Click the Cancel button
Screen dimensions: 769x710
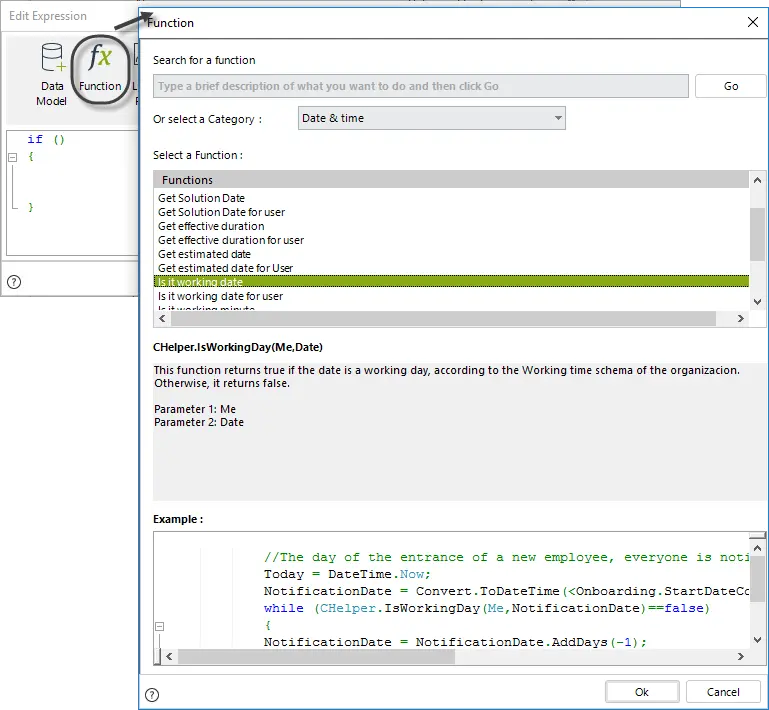click(x=723, y=692)
